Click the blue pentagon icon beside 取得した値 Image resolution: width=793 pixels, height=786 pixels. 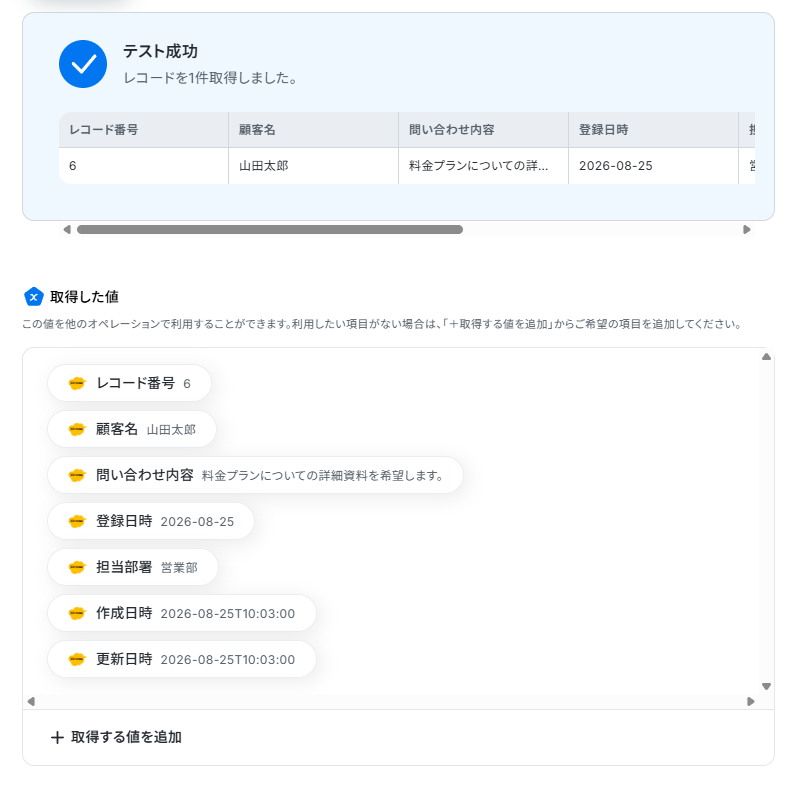(34, 297)
